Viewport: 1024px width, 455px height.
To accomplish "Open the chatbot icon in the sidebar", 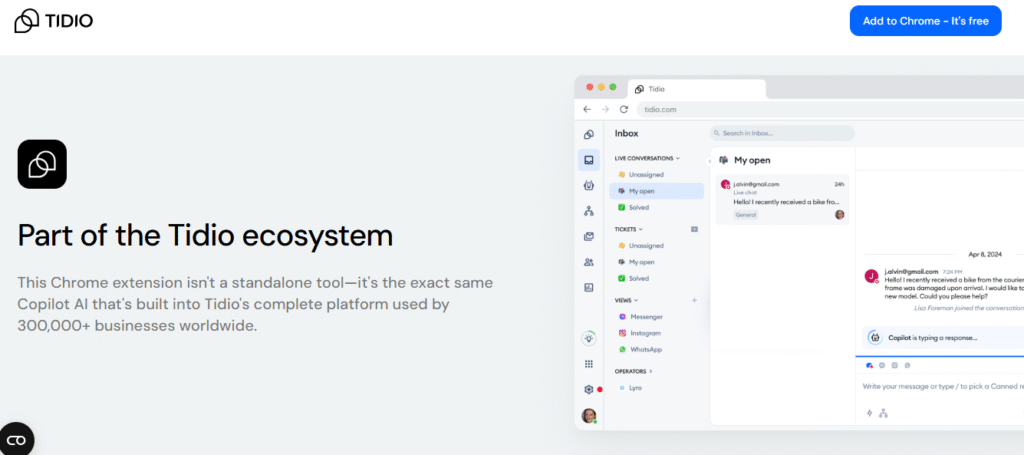I will tap(589, 186).
